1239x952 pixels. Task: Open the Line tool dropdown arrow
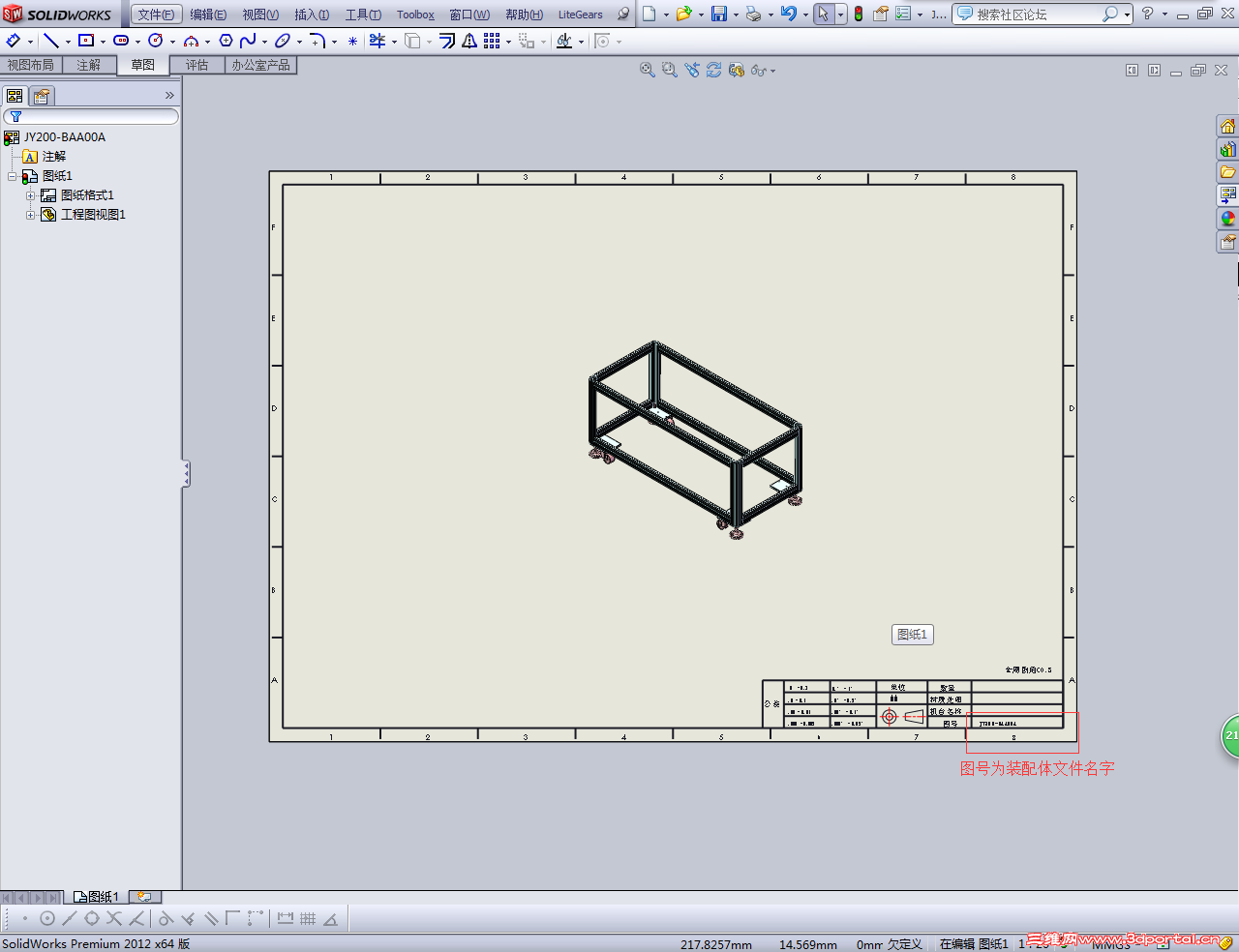(68, 42)
